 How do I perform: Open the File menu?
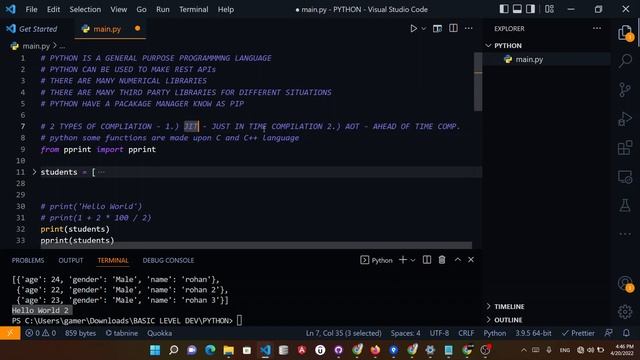[31, 9]
